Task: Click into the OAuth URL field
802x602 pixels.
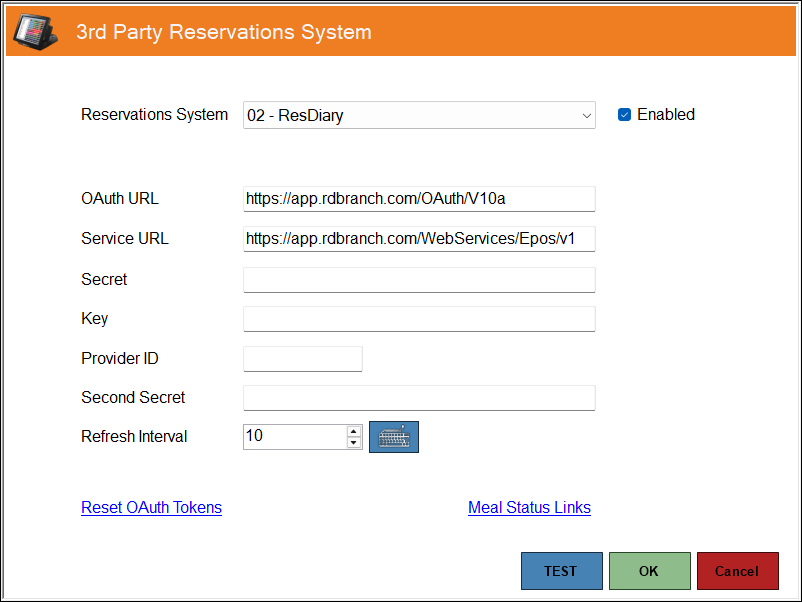Action: pyautogui.click(x=419, y=198)
